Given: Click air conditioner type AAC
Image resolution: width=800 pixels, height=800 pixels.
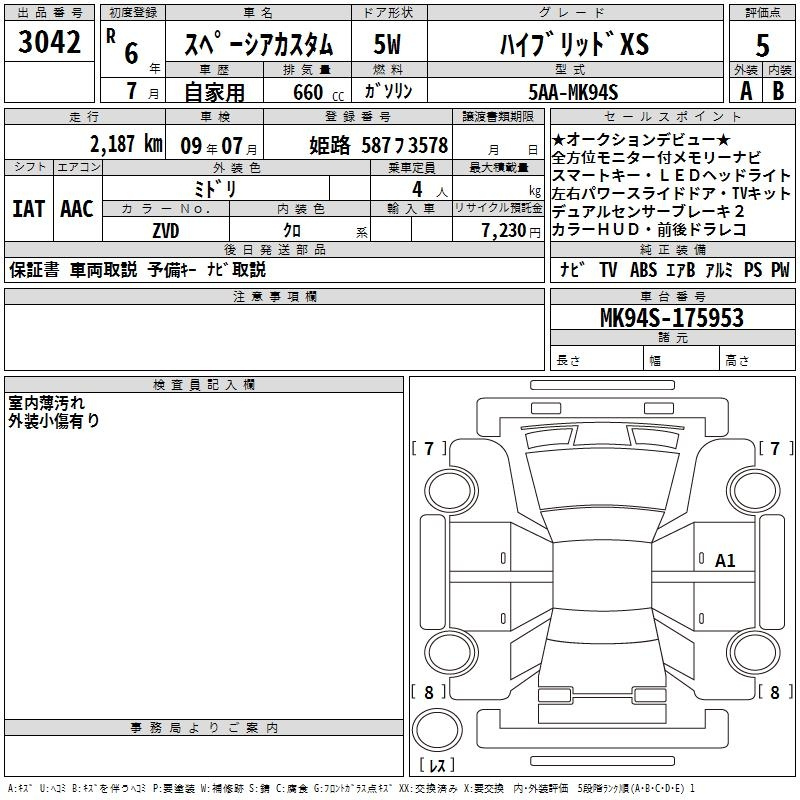Looking at the screenshot, I should (77, 209).
